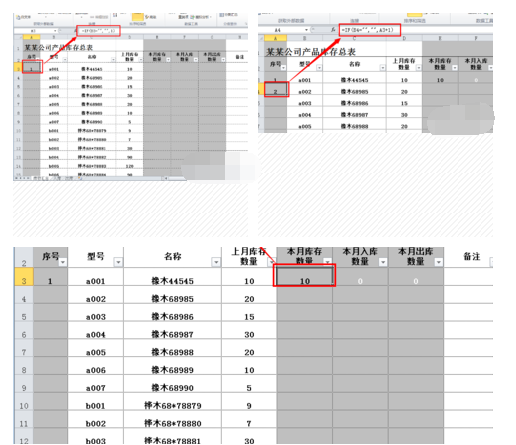The width and height of the screenshot is (516, 445).
Task: Select row 9 header in the bottom sheet
Action: tap(24, 384)
